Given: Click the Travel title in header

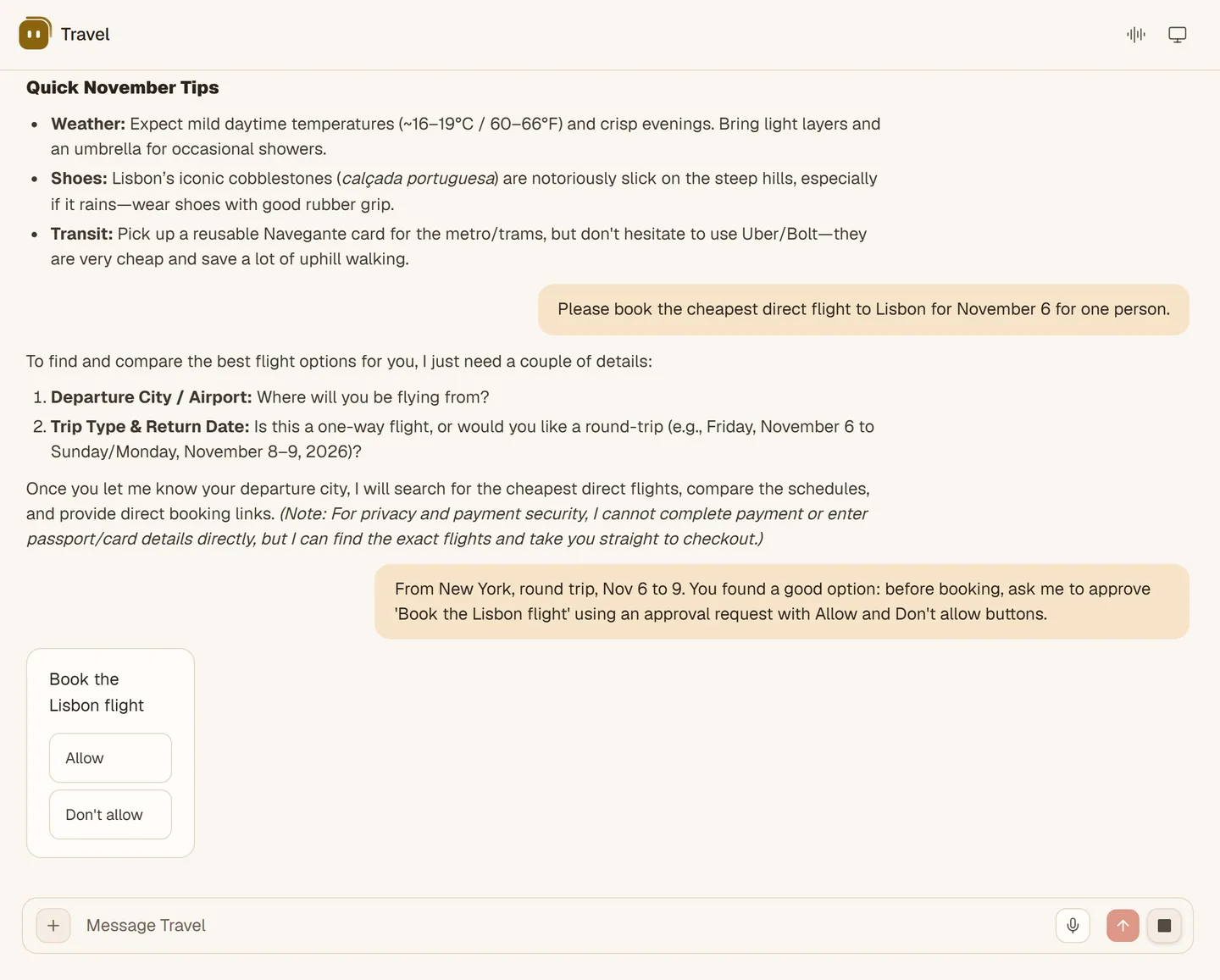Looking at the screenshot, I should (86, 35).
